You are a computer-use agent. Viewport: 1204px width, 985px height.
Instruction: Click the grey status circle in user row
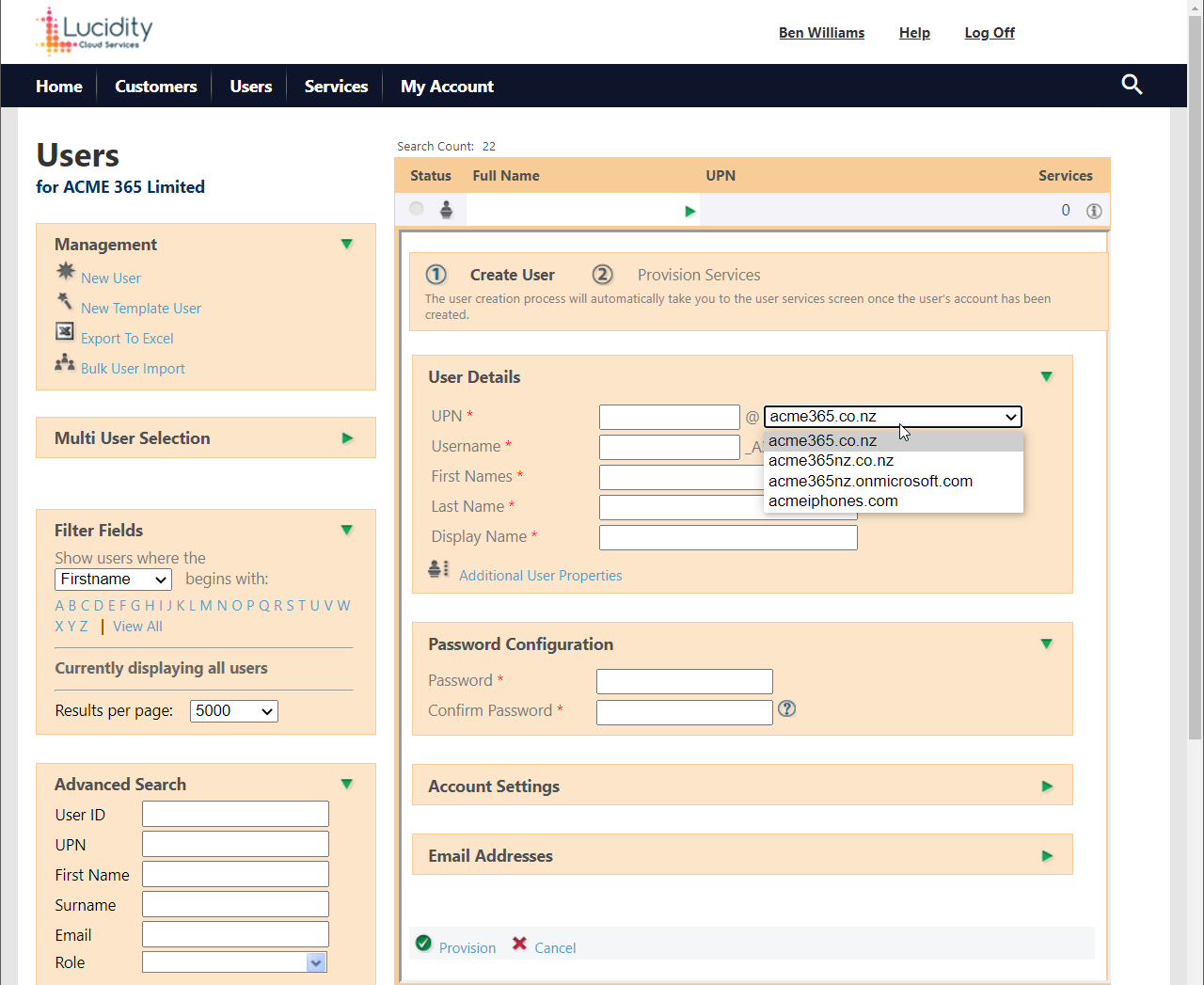click(417, 209)
